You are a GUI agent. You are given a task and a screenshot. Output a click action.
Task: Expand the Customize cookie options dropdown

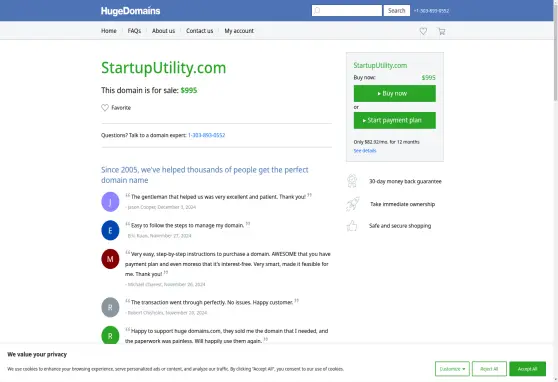[x=452, y=369]
